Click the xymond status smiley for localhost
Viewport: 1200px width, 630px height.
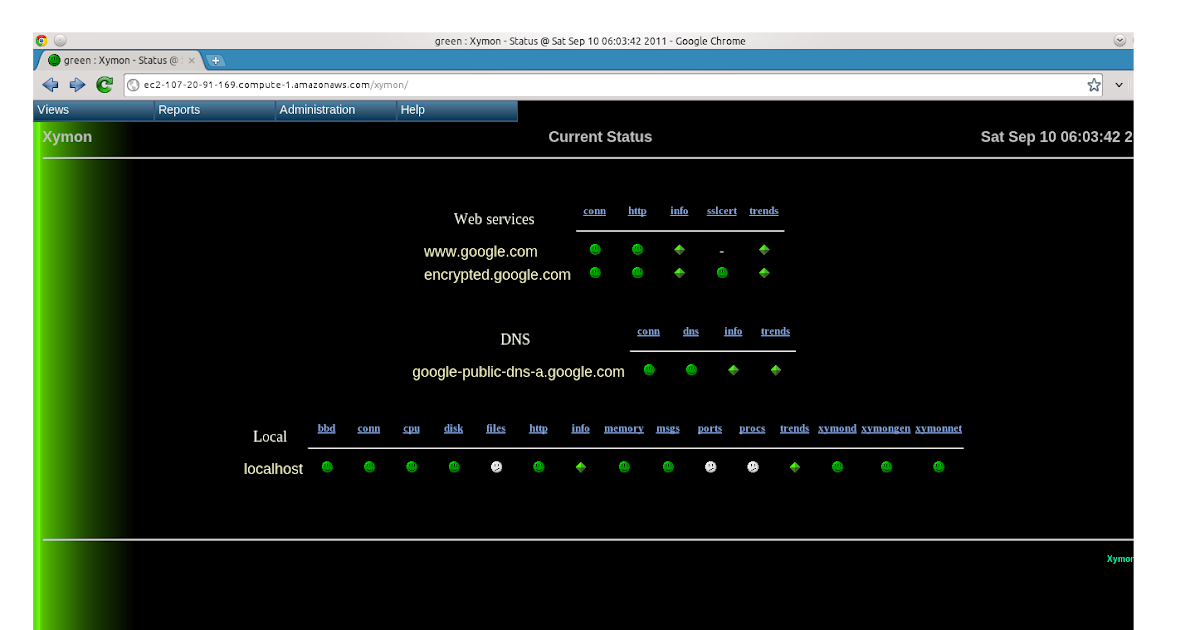click(x=837, y=466)
